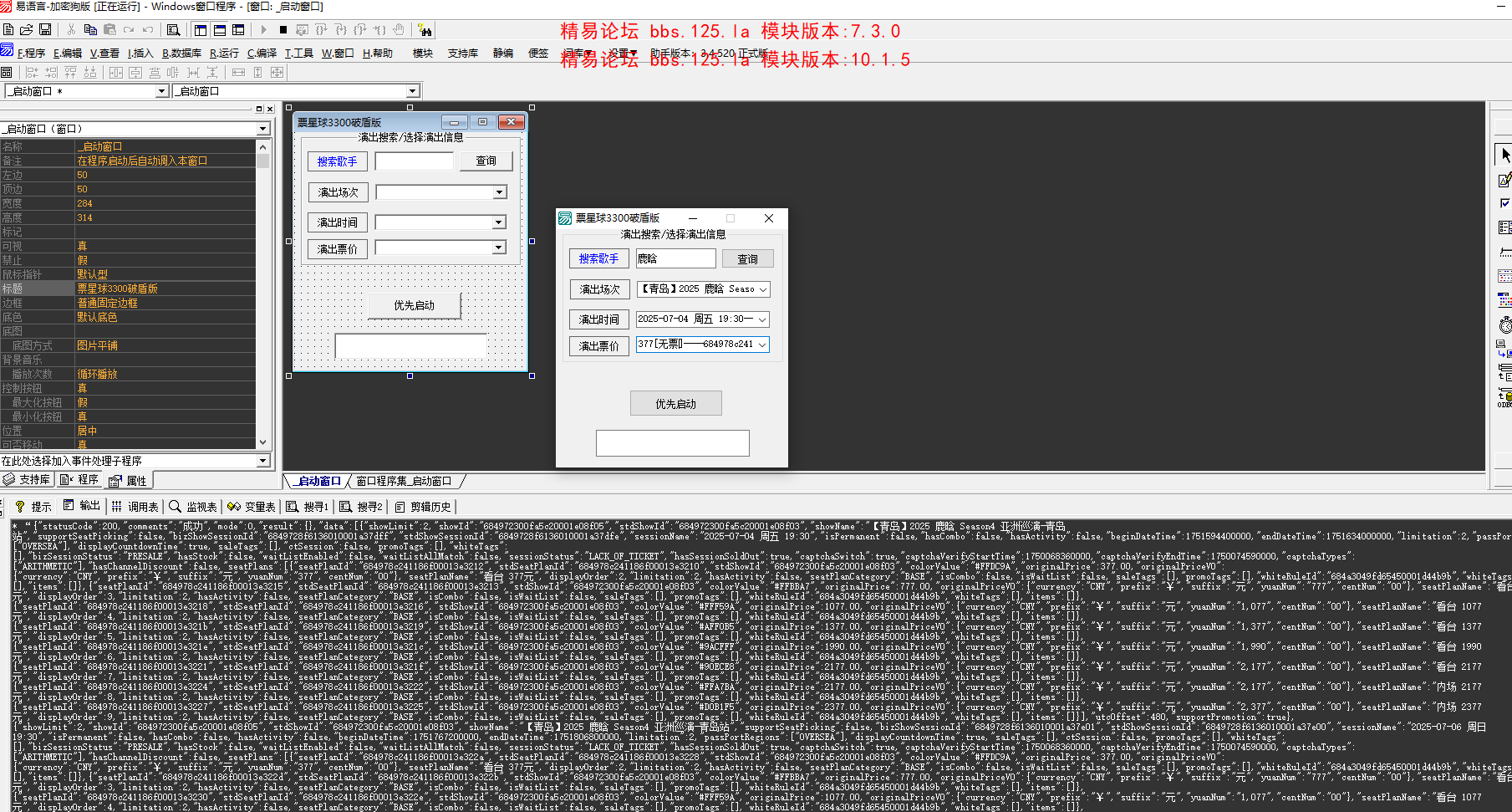Select the pointer tool in the control palette

pyautogui.click(x=1504, y=154)
